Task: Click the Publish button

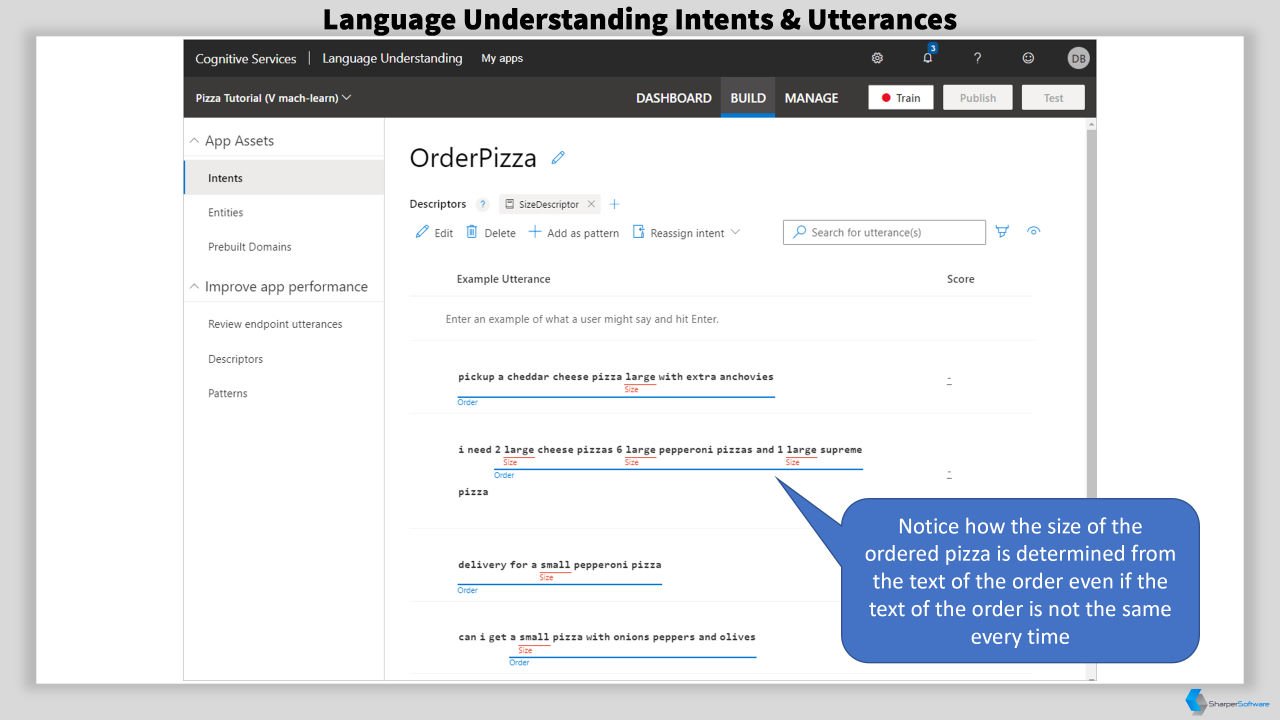Action: 978,97
